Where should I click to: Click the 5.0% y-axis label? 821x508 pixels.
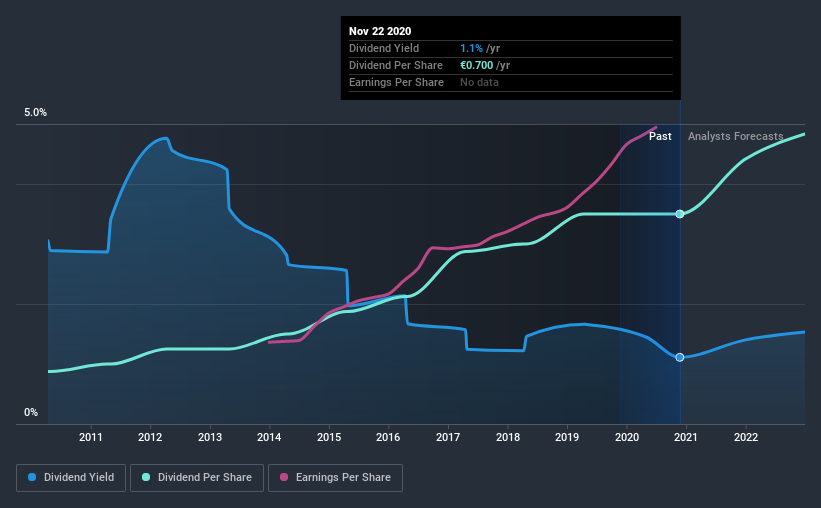(x=35, y=113)
